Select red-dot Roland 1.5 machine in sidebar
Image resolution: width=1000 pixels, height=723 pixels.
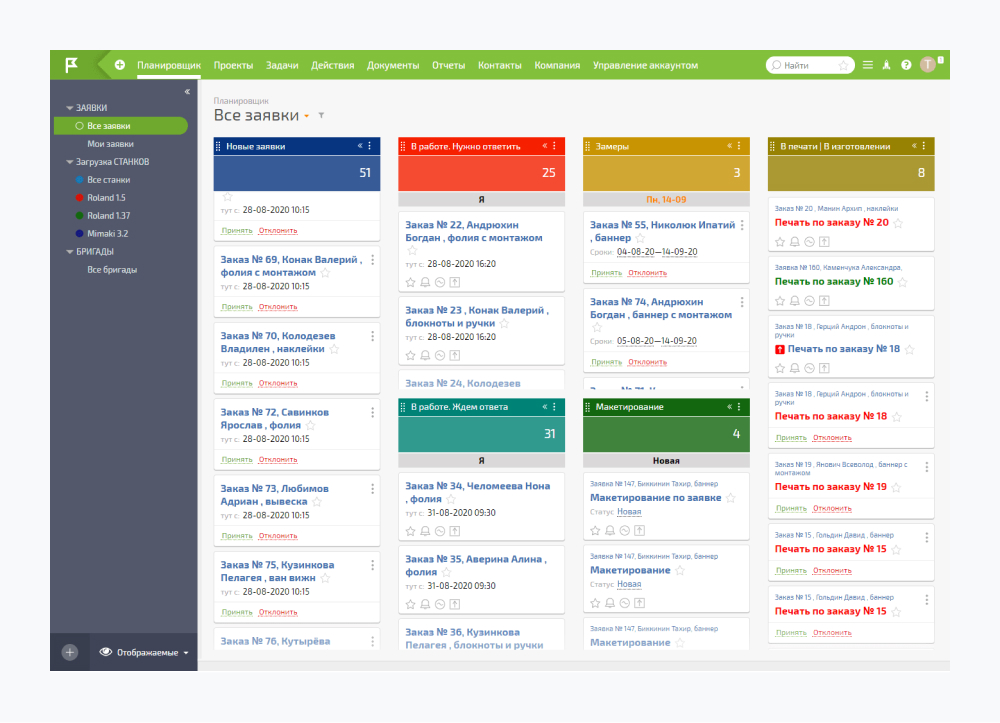tap(106, 198)
